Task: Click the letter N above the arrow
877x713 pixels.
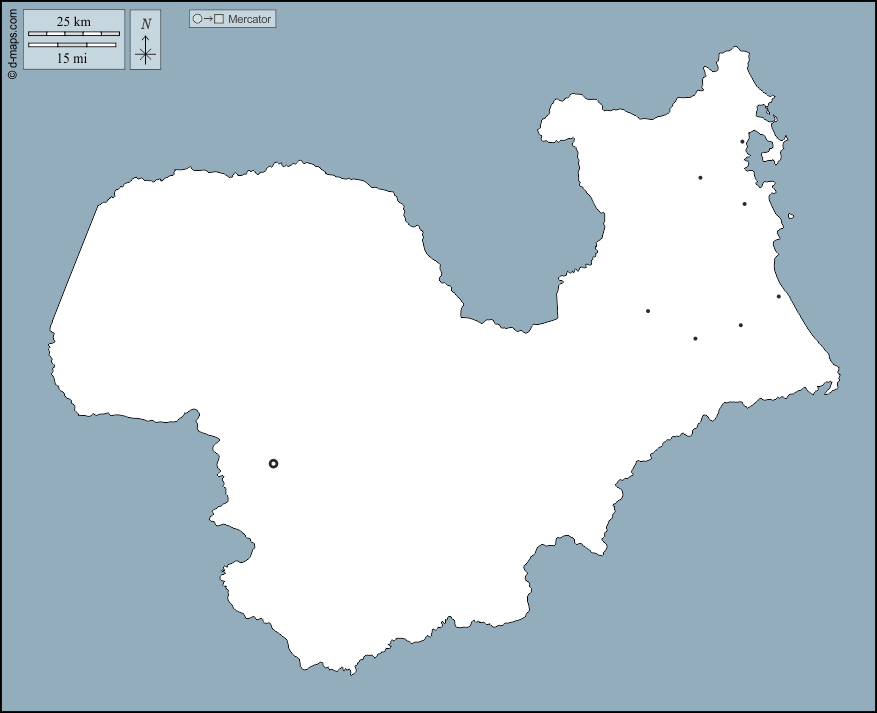Action: click(x=146, y=24)
